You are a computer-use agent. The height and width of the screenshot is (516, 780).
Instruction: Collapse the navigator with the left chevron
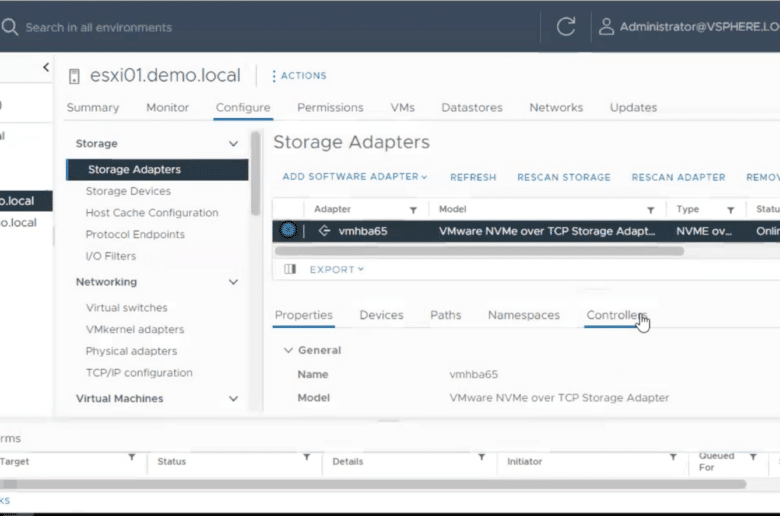click(46, 67)
